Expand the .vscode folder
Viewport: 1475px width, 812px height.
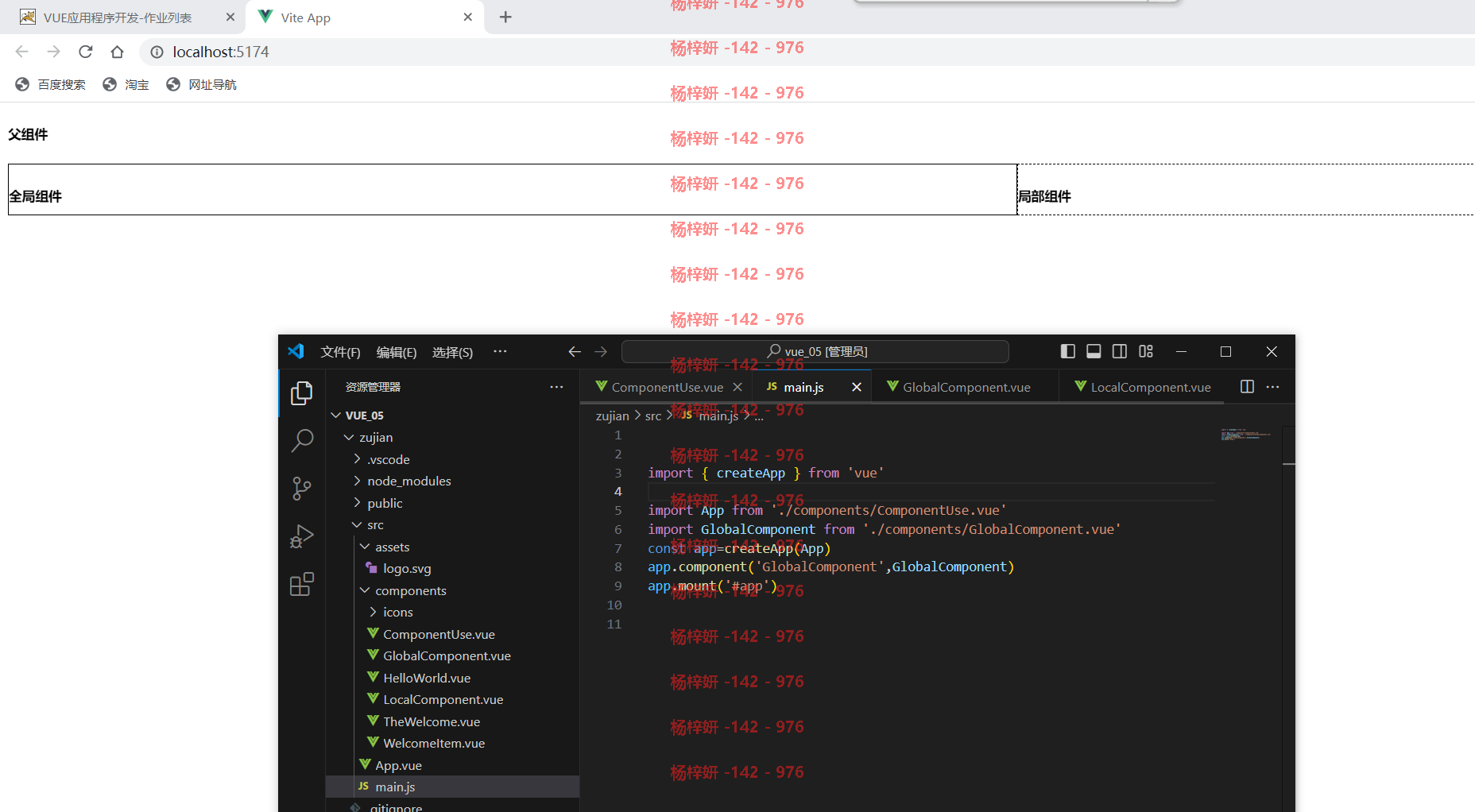click(357, 459)
